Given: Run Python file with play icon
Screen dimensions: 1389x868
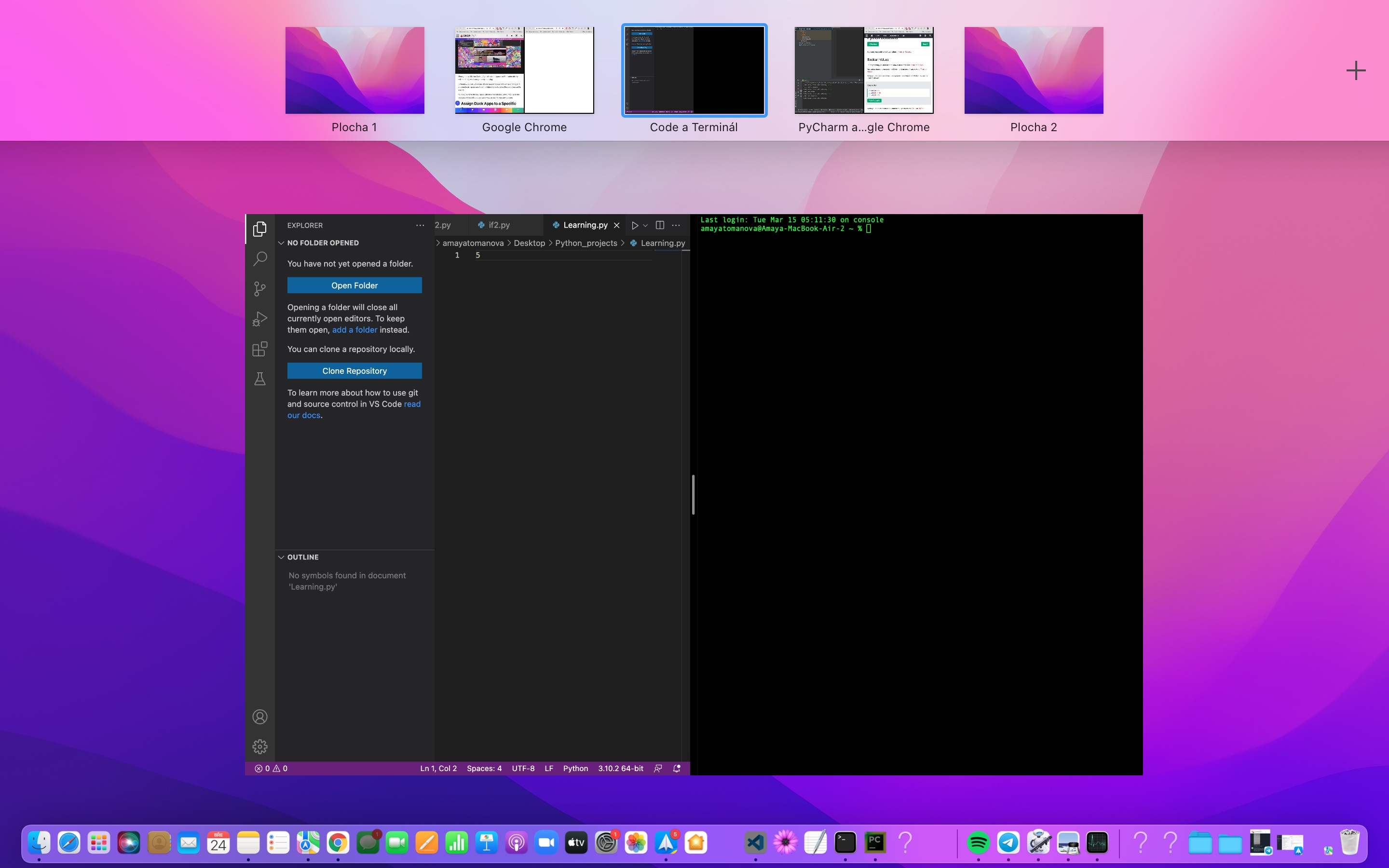Looking at the screenshot, I should point(635,225).
